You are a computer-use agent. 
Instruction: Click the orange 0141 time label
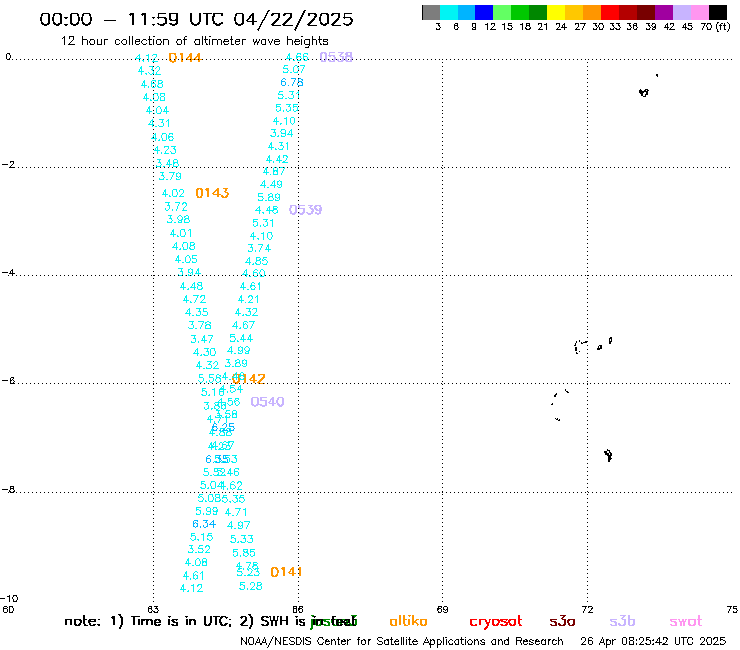click(x=286, y=572)
